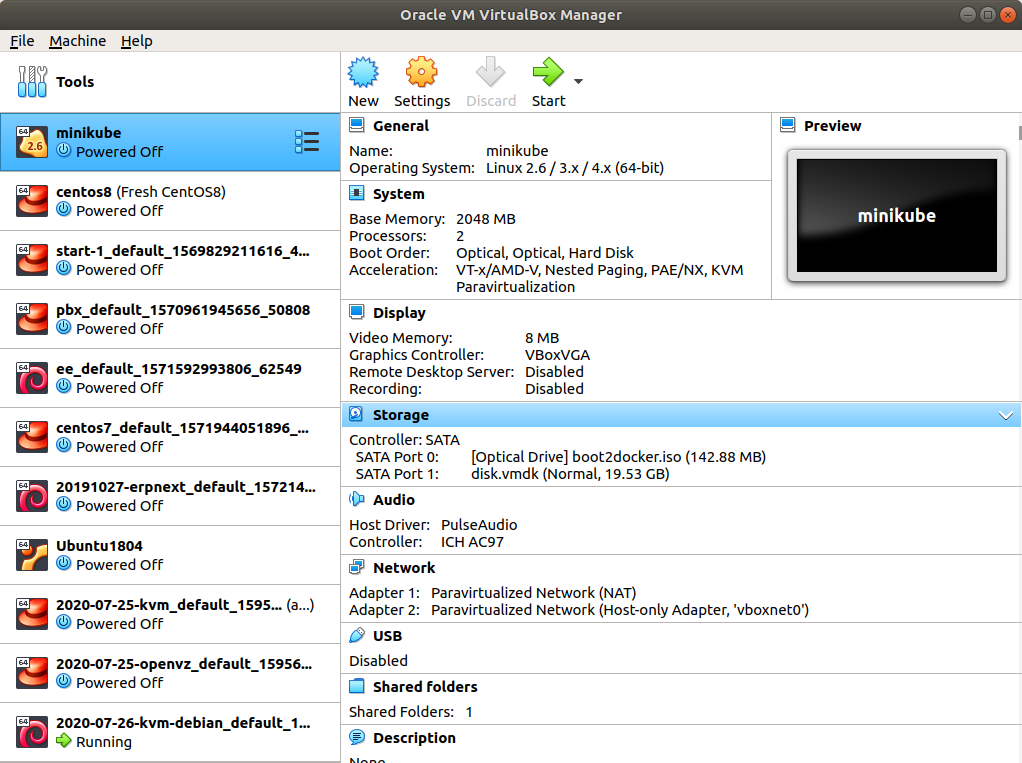
Task: Collapse the Storage section chevron
Action: pos(1005,414)
